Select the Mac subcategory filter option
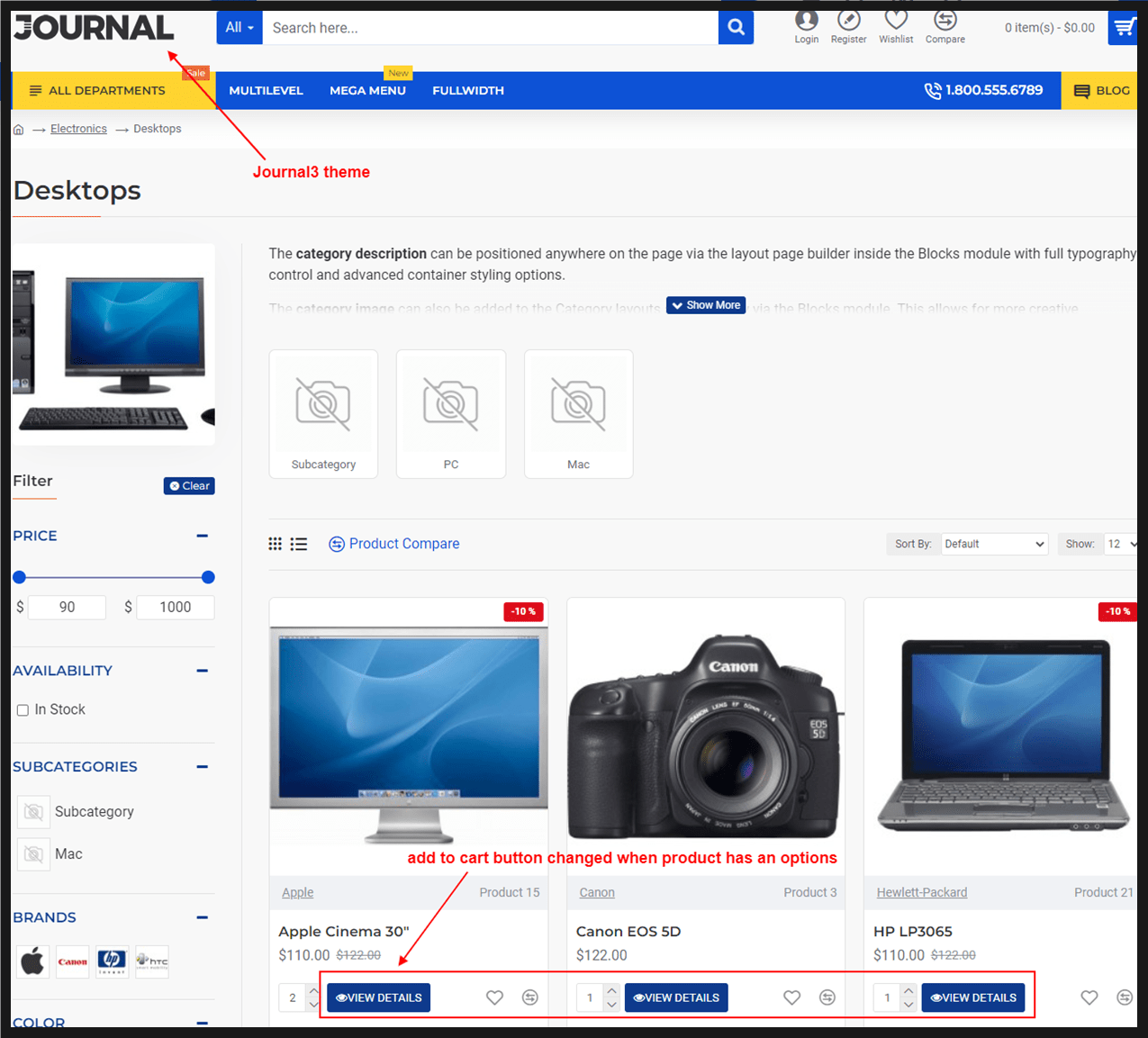This screenshot has height=1038, width=1148. pos(50,854)
